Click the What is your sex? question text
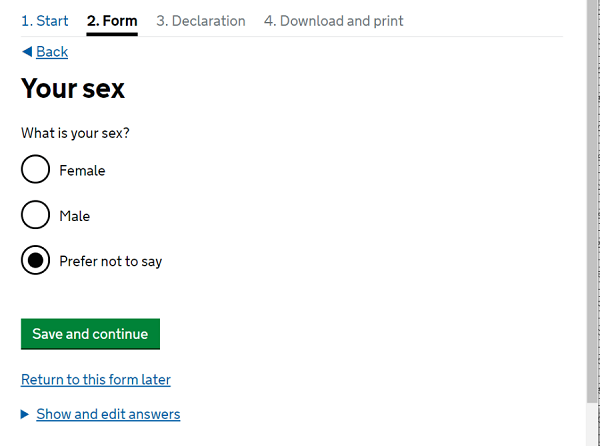 [x=75, y=133]
